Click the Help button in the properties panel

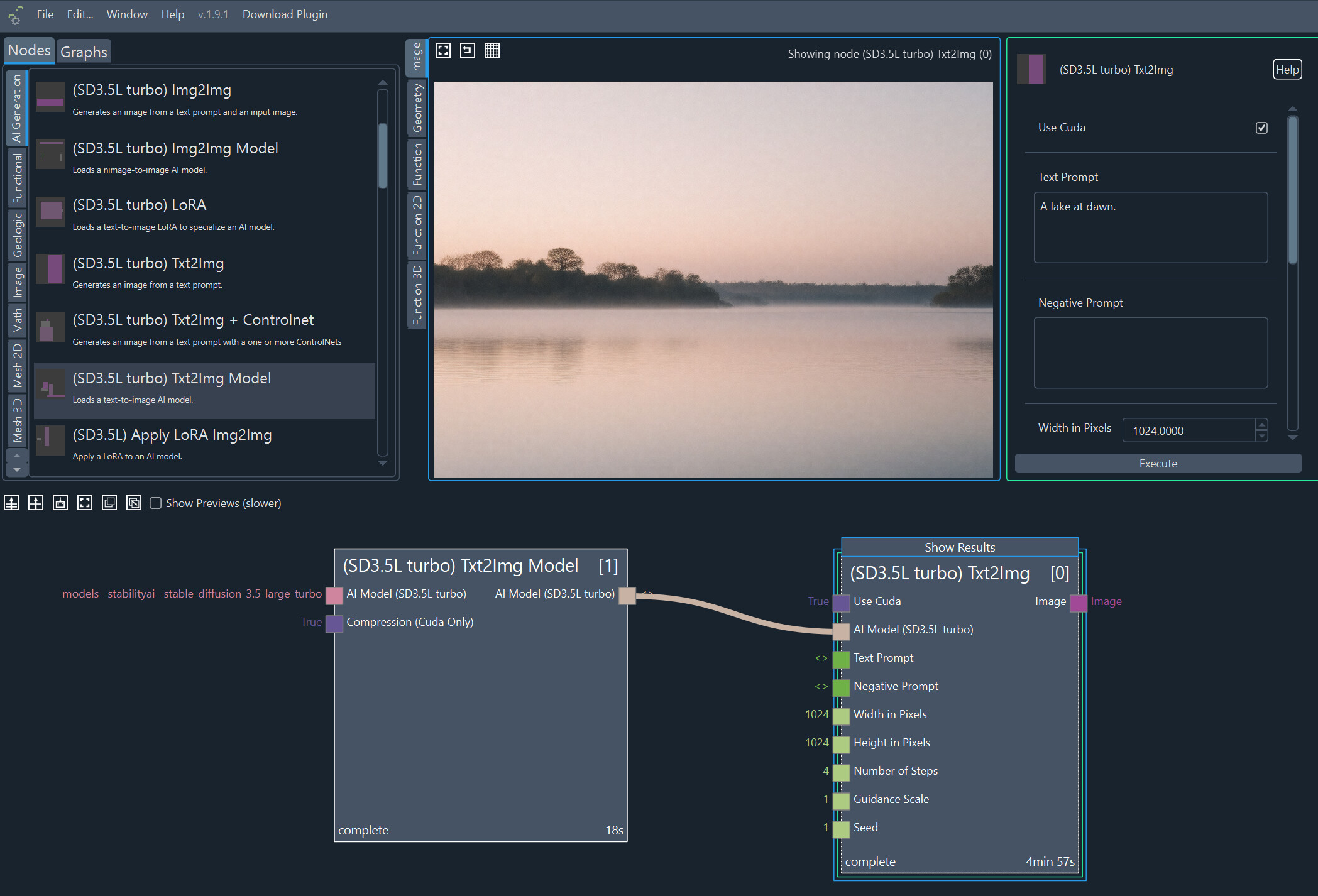[x=1287, y=69]
